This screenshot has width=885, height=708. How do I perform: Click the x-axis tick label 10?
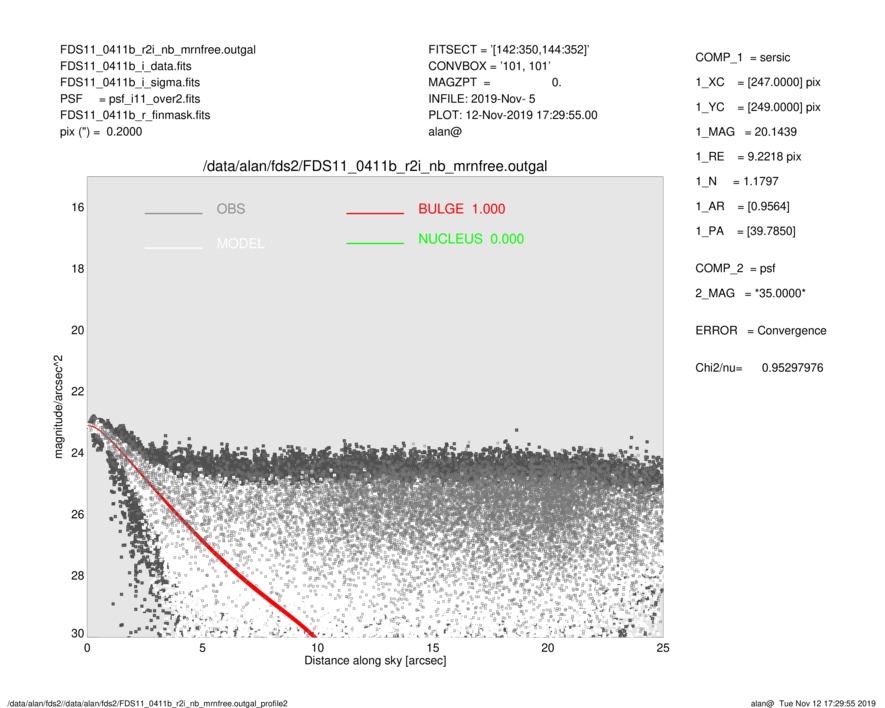(317, 648)
